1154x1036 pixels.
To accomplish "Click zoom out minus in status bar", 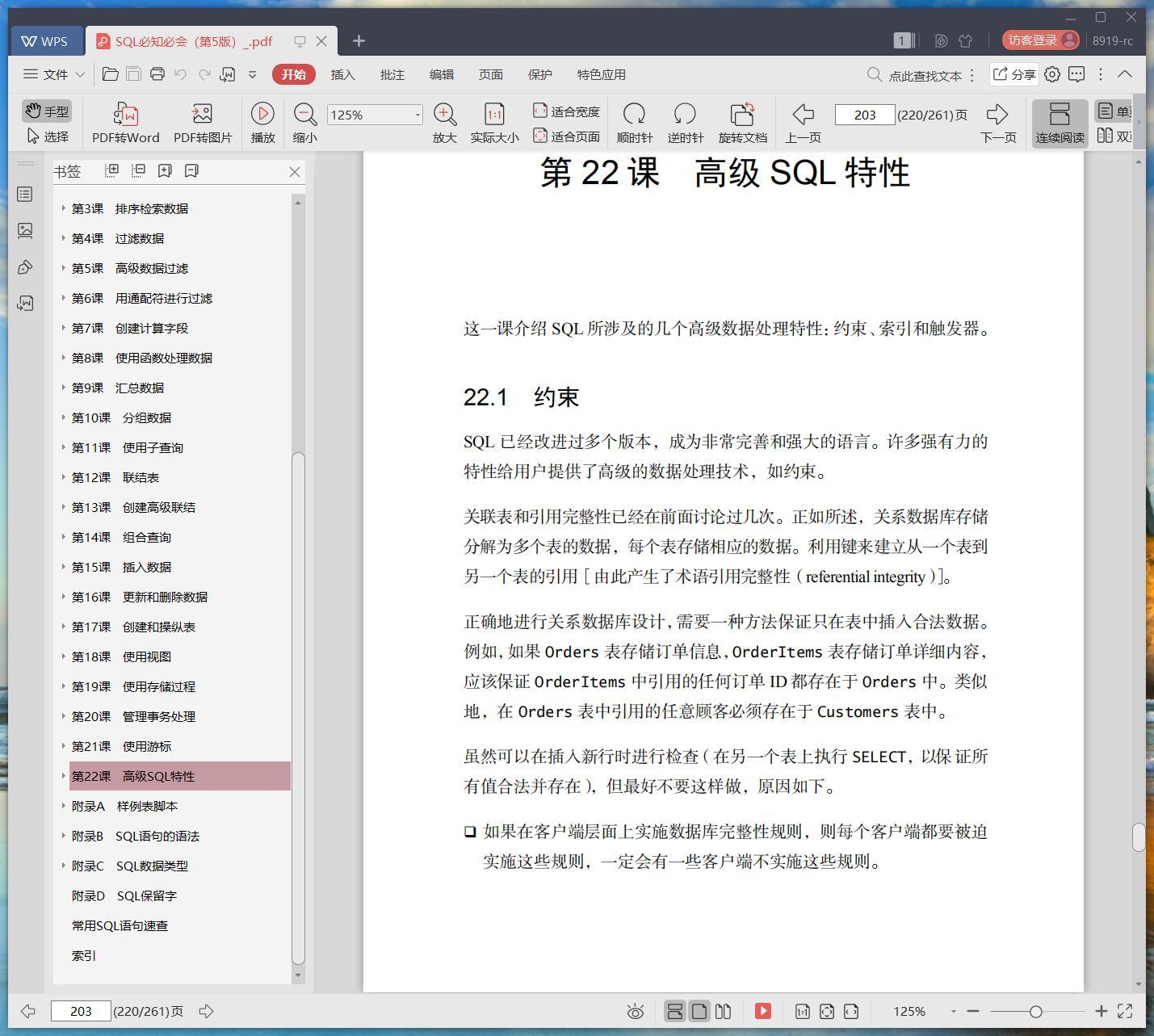I will 973,1011.
